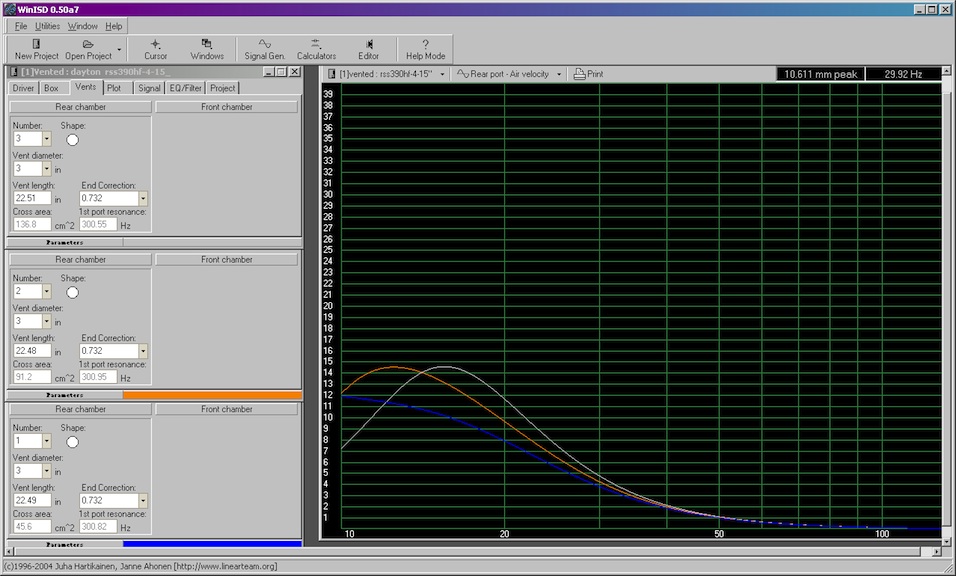Image resolution: width=956 pixels, height=576 pixels.
Task: Click the 29.92 Hz readout
Action: coord(903,74)
